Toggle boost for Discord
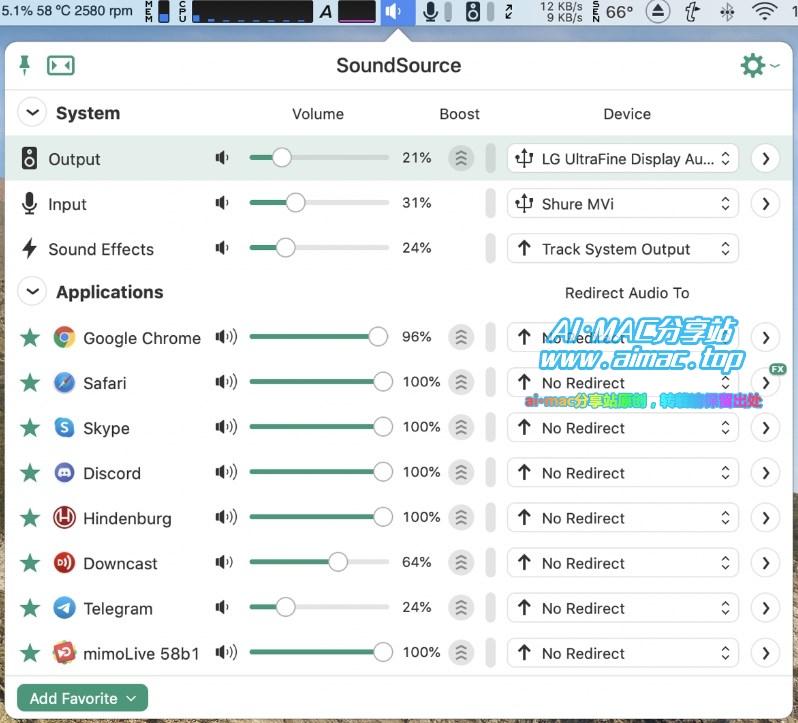 461,473
